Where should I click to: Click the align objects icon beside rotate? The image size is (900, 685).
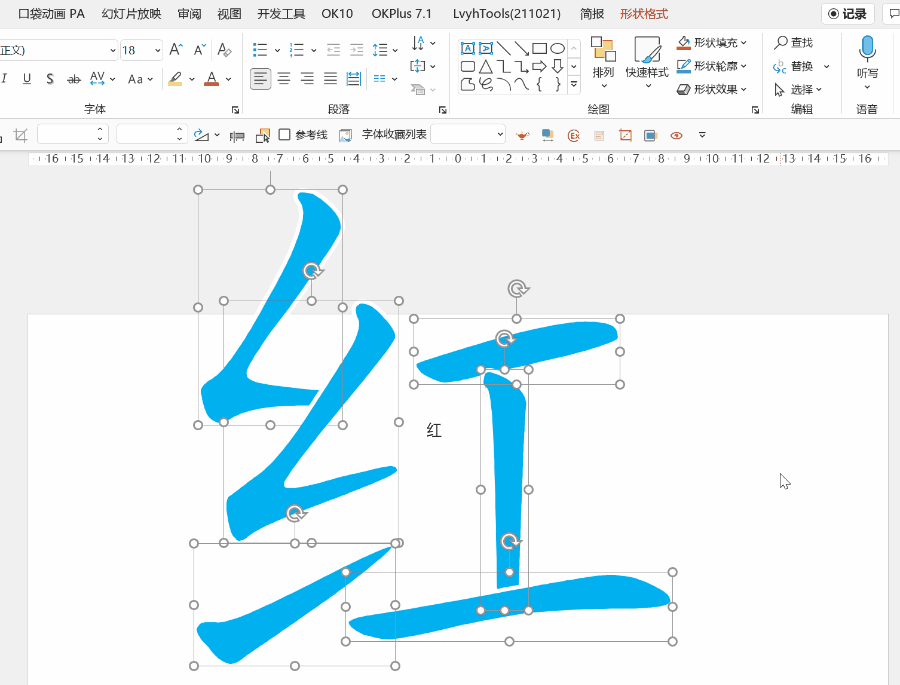pyautogui.click(x=236, y=136)
